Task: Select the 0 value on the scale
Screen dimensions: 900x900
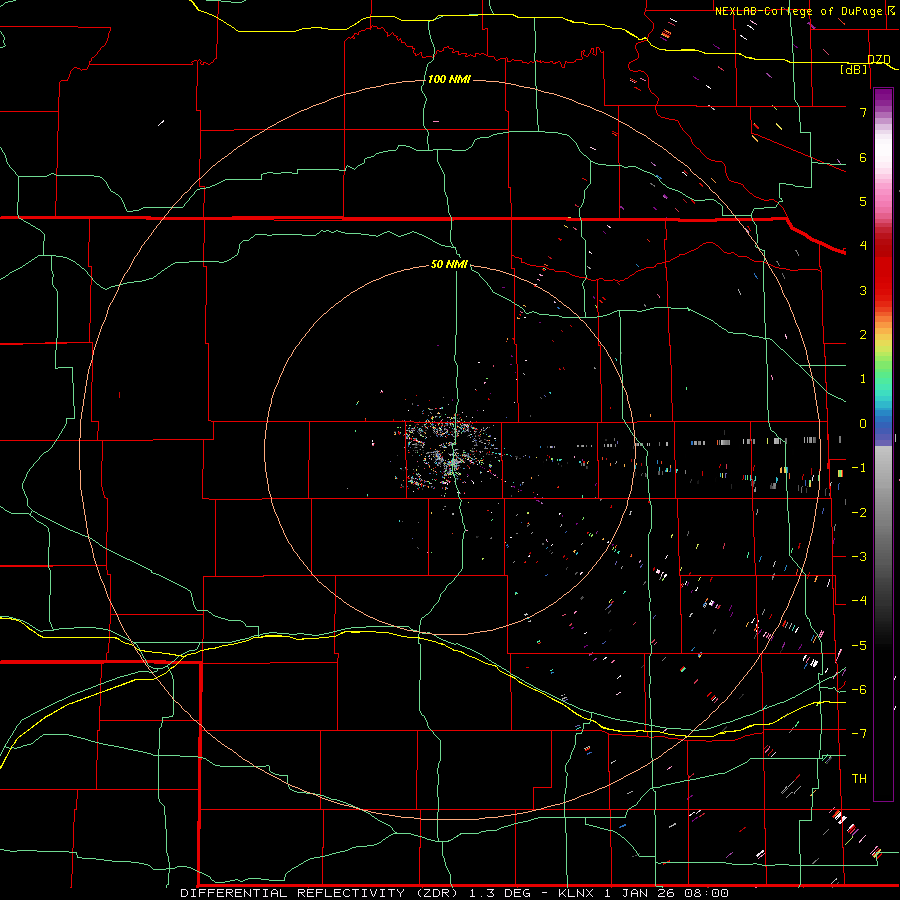Action: 863,424
